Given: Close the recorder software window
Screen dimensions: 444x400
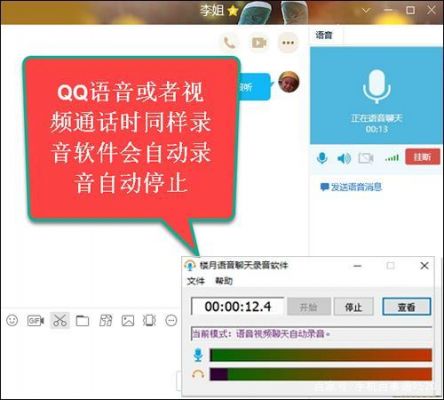Looking at the screenshot, I should click(424, 266).
